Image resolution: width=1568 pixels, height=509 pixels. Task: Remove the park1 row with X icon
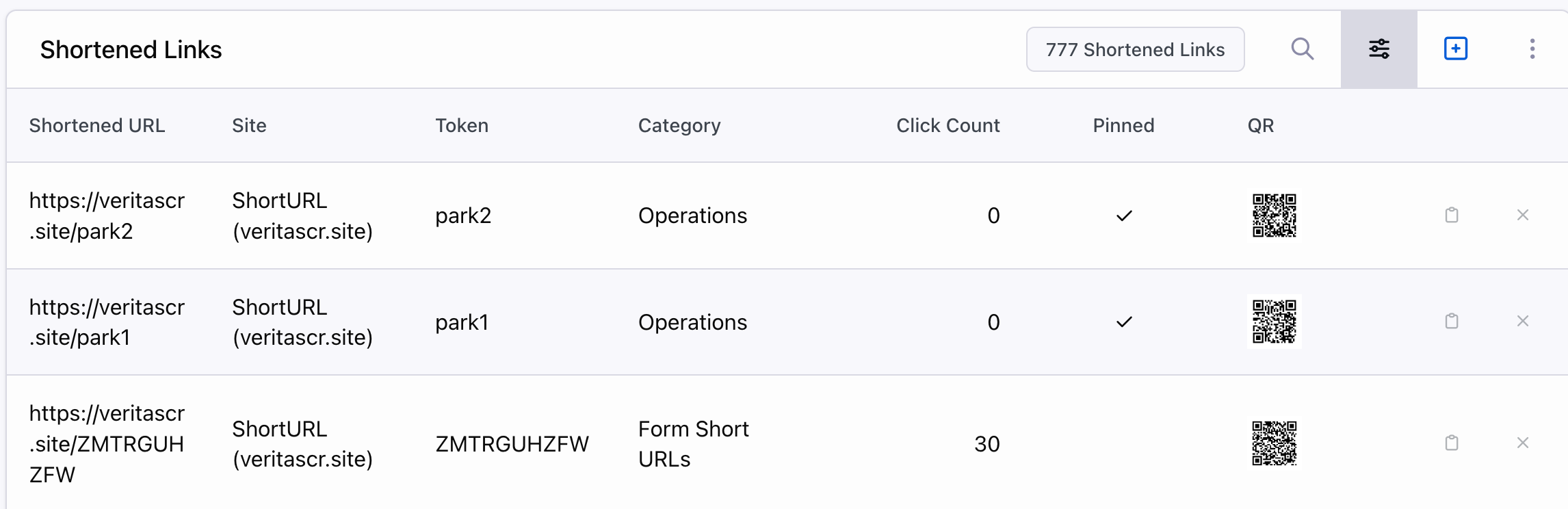pos(1522,322)
